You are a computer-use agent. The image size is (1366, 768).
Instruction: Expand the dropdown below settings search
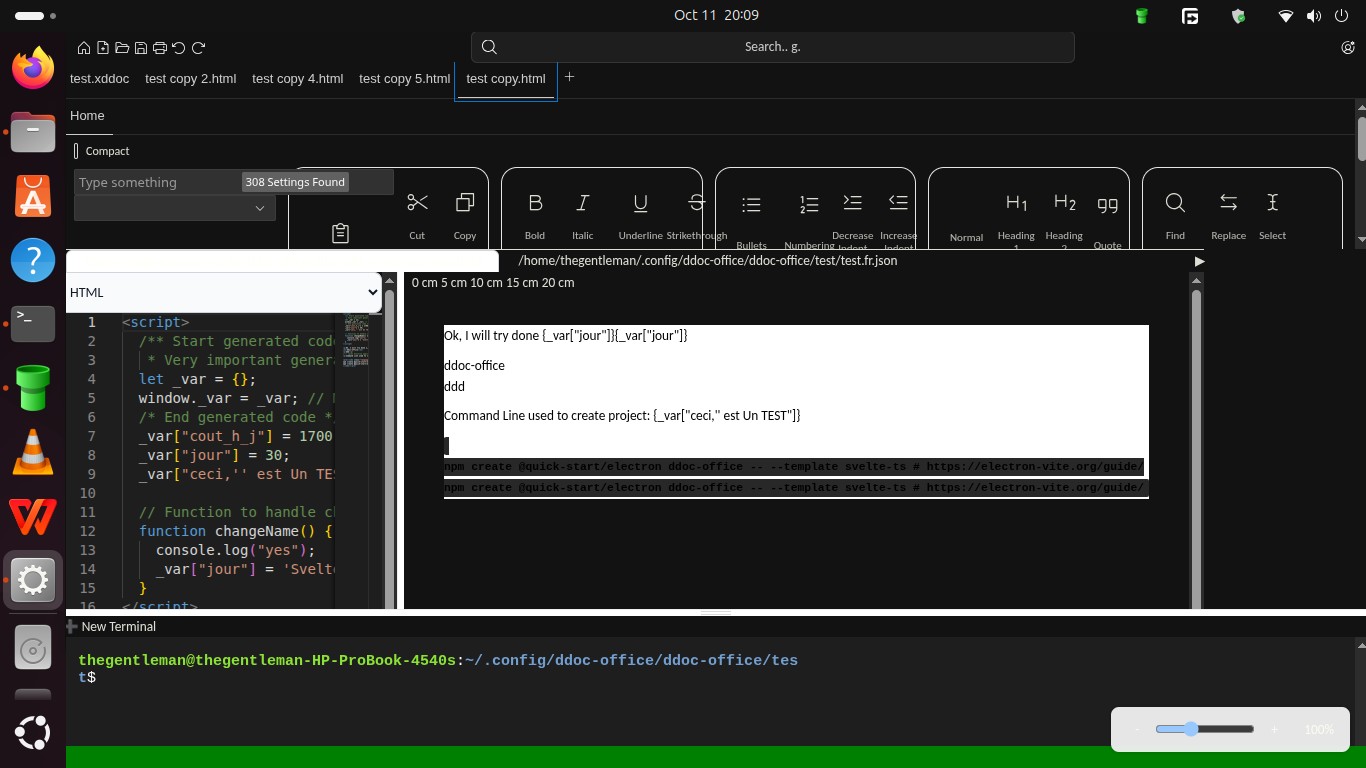pyautogui.click(x=175, y=208)
